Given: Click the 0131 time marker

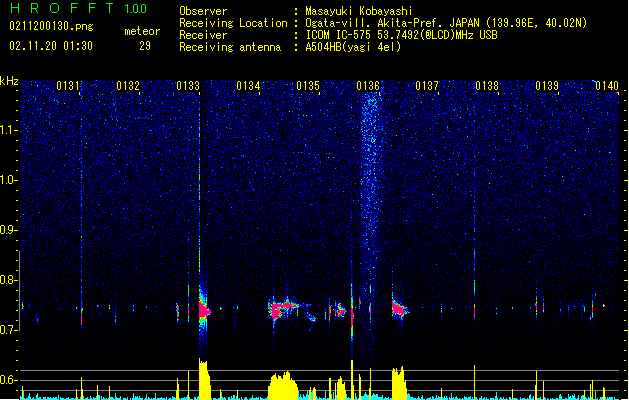Looking at the screenshot, I should [x=68, y=86].
